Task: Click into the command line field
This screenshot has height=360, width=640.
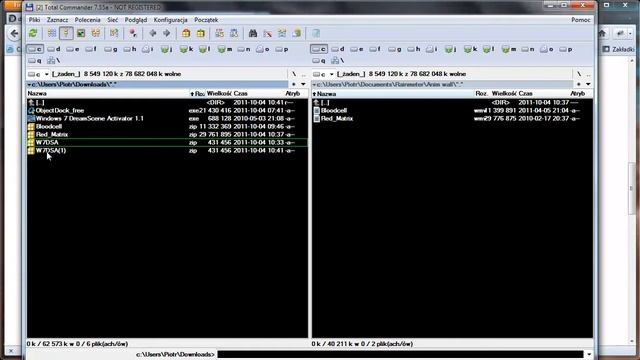Action: click(x=400, y=354)
